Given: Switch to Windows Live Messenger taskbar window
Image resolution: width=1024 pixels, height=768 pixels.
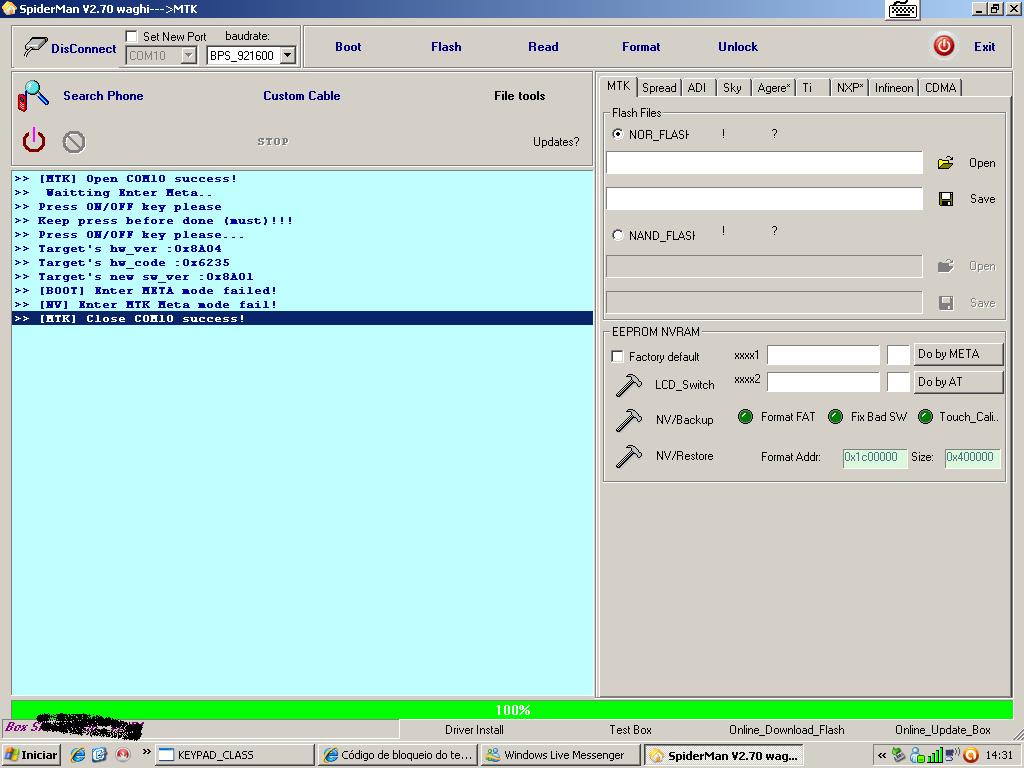Looking at the screenshot, I should [561, 755].
